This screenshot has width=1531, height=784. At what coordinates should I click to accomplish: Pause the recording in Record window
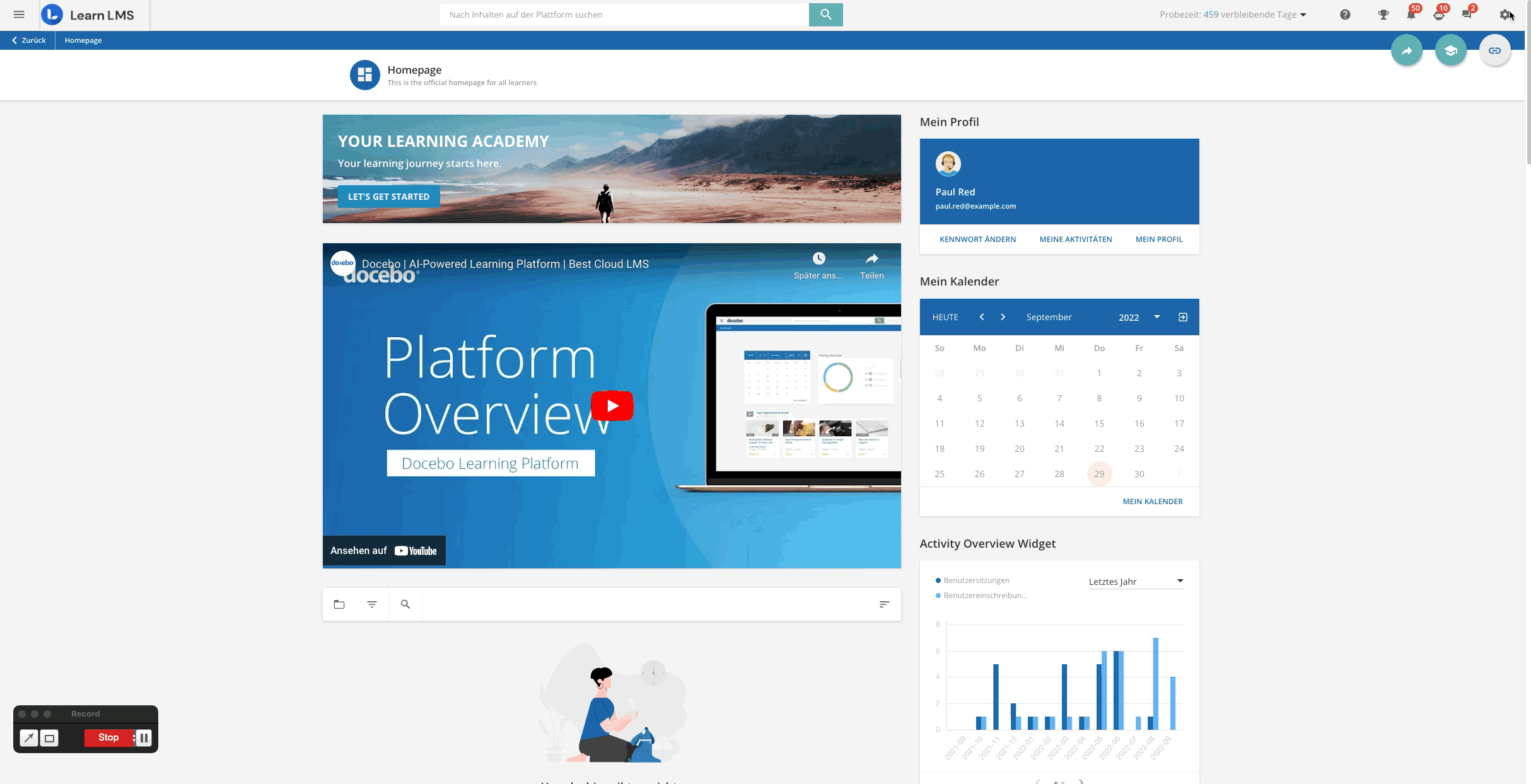[x=144, y=737]
